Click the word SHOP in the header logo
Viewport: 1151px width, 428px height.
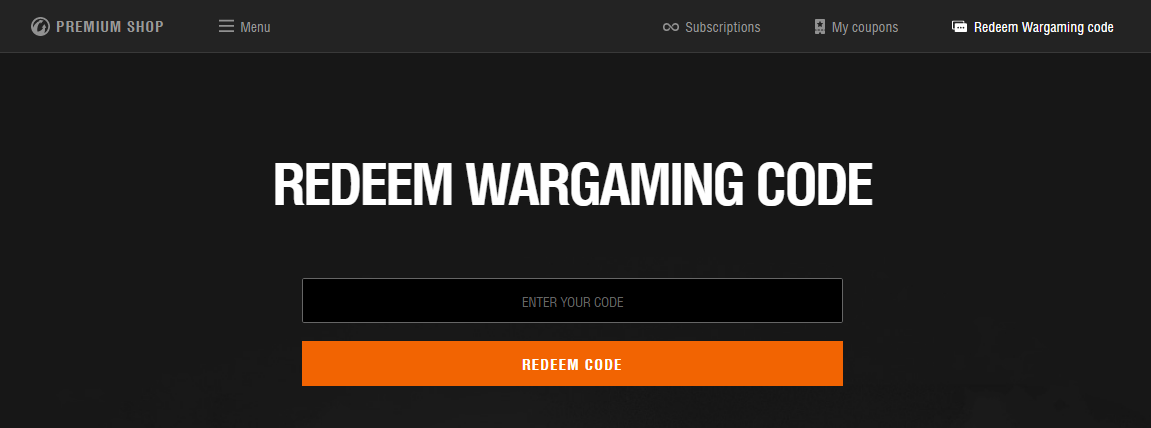pos(144,27)
